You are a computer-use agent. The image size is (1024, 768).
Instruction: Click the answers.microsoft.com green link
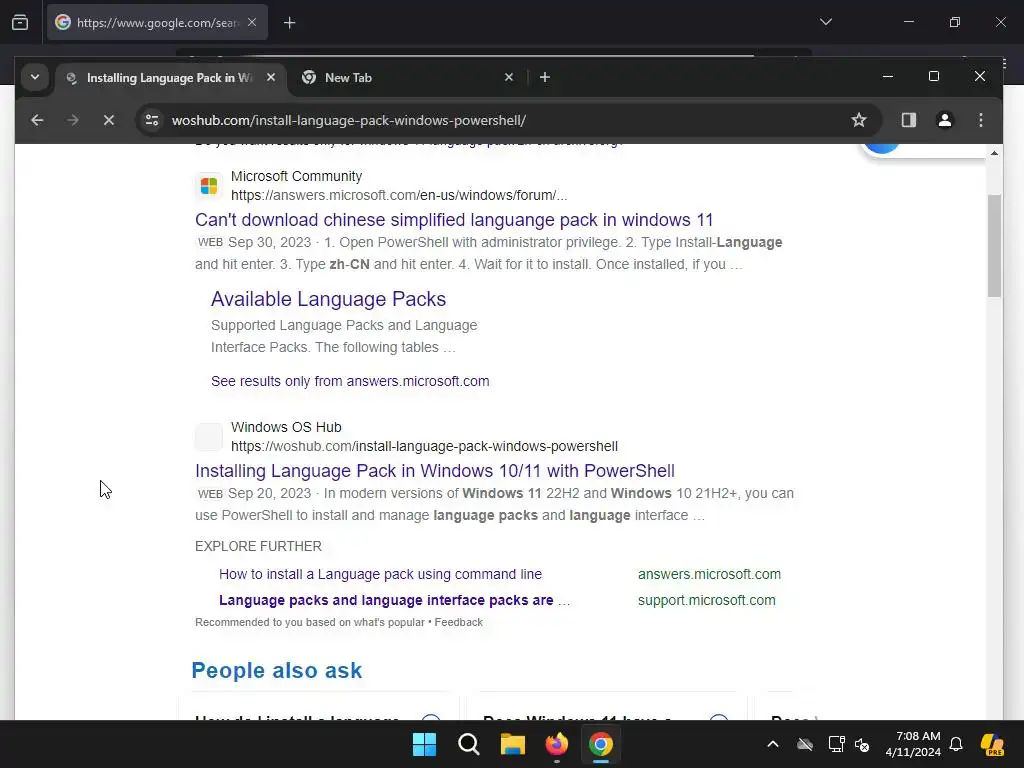point(709,574)
